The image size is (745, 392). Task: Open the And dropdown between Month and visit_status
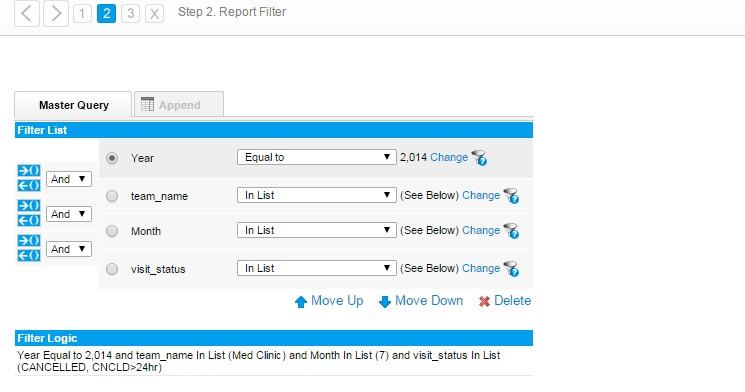click(69, 249)
